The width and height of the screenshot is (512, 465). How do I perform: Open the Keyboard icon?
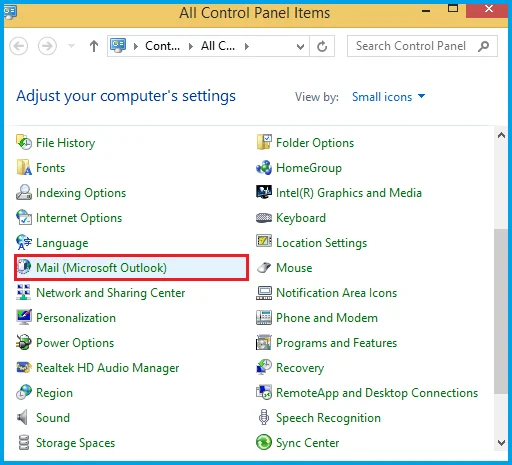[x=264, y=218]
